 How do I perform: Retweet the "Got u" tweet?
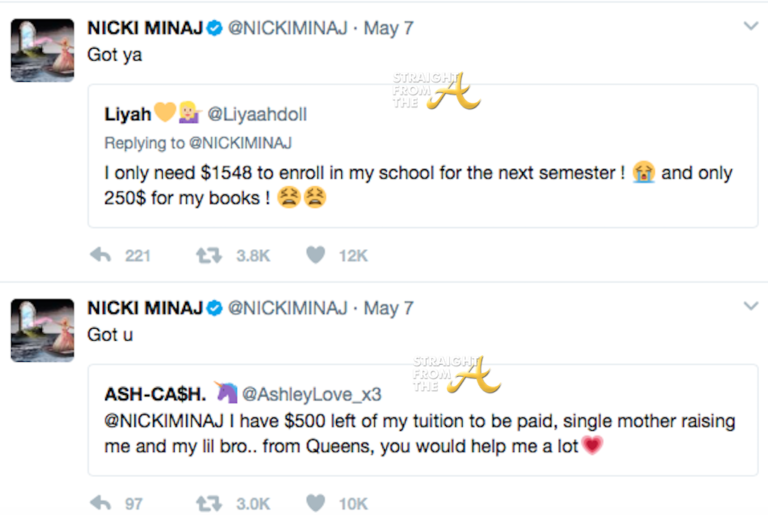coord(209,503)
